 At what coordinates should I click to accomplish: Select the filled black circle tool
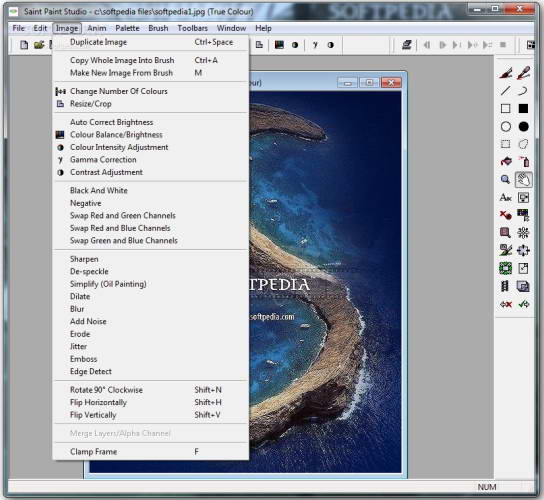coord(523,127)
